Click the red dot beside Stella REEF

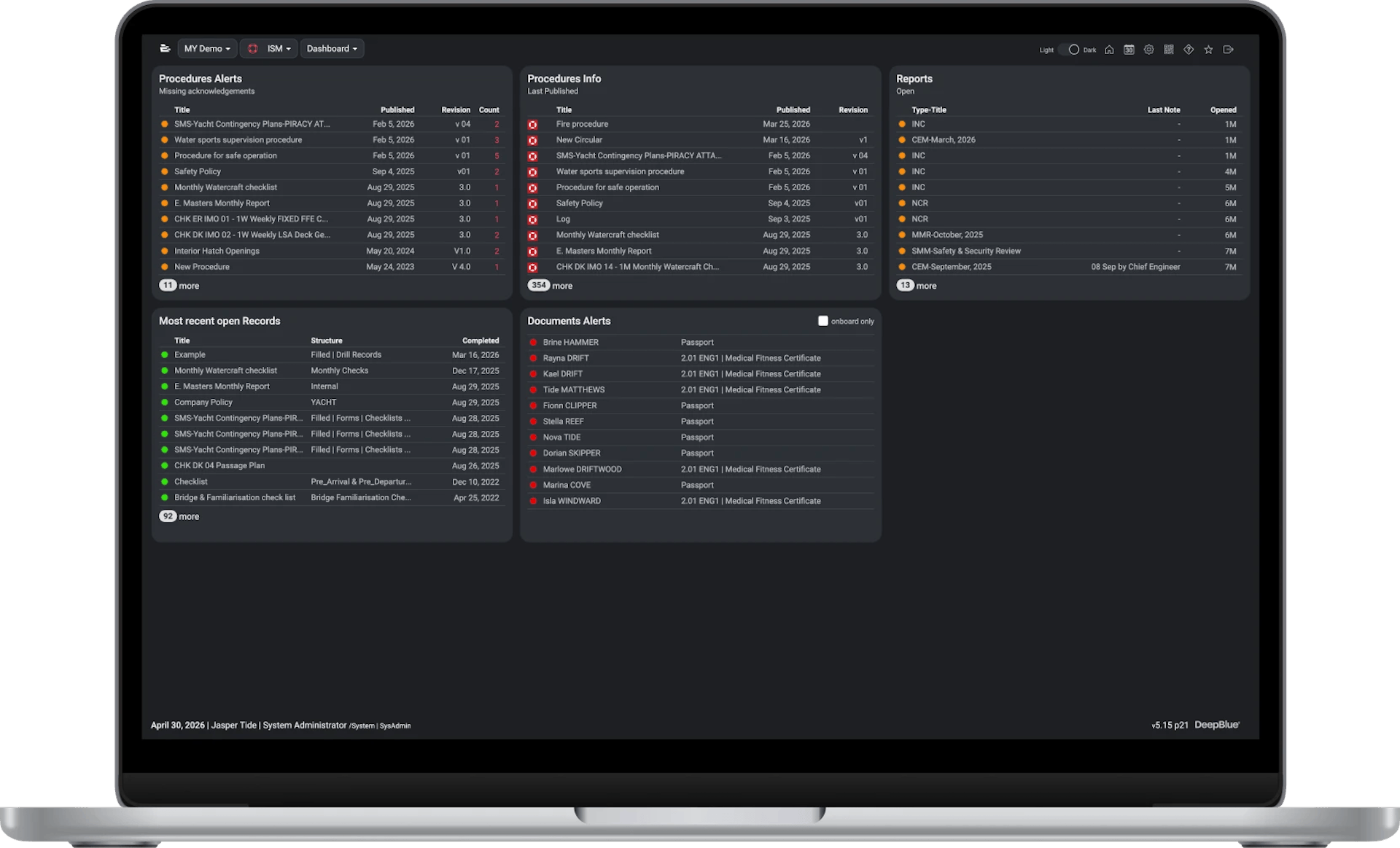pos(533,421)
